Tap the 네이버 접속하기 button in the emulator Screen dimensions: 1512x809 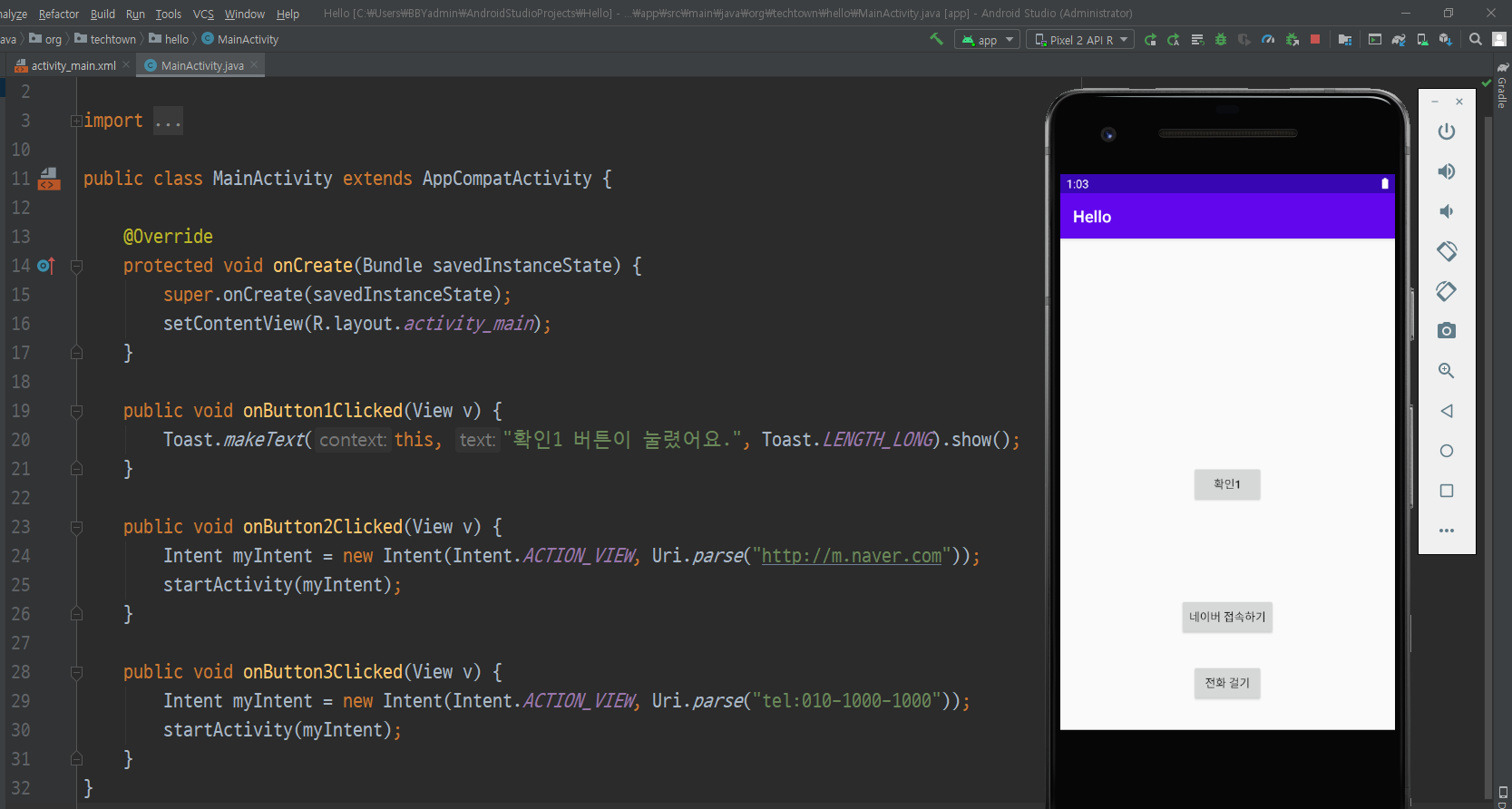click(1227, 617)
